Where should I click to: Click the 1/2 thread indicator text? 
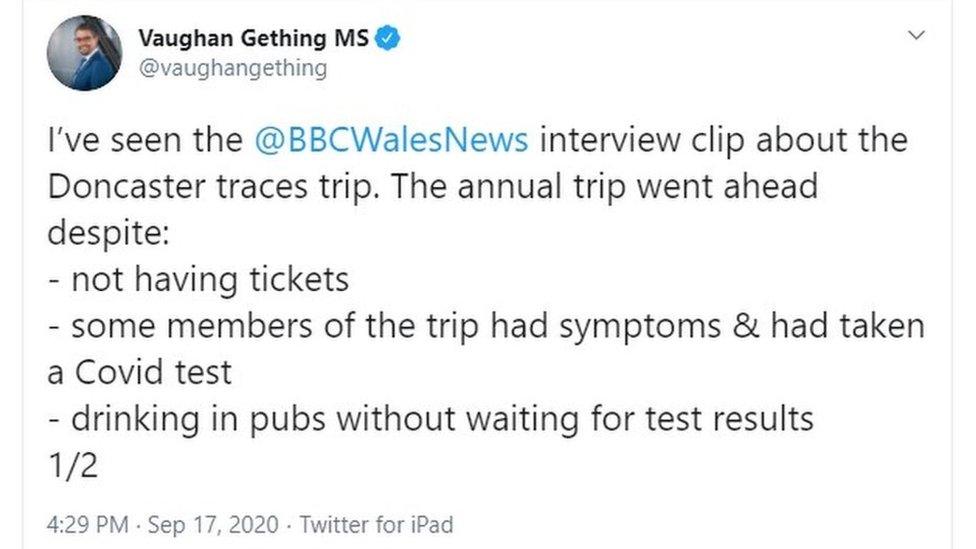click(72, 465)
